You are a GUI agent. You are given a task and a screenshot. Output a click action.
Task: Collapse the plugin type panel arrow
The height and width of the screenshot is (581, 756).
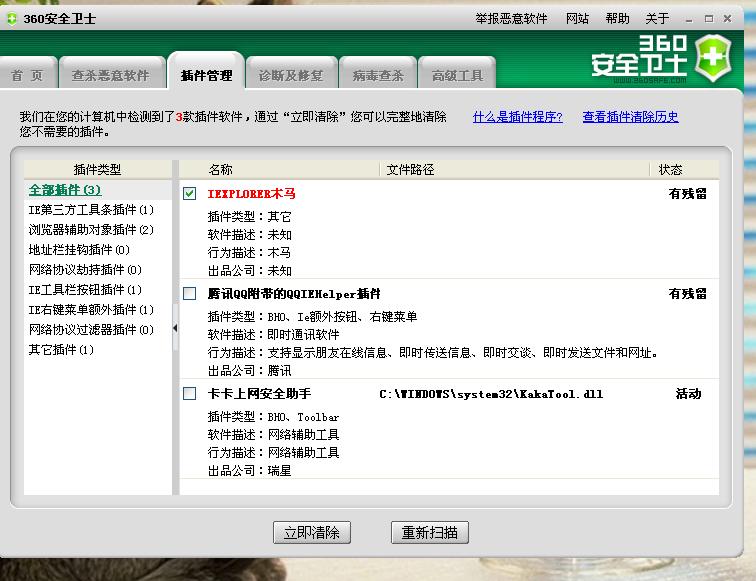175,328
